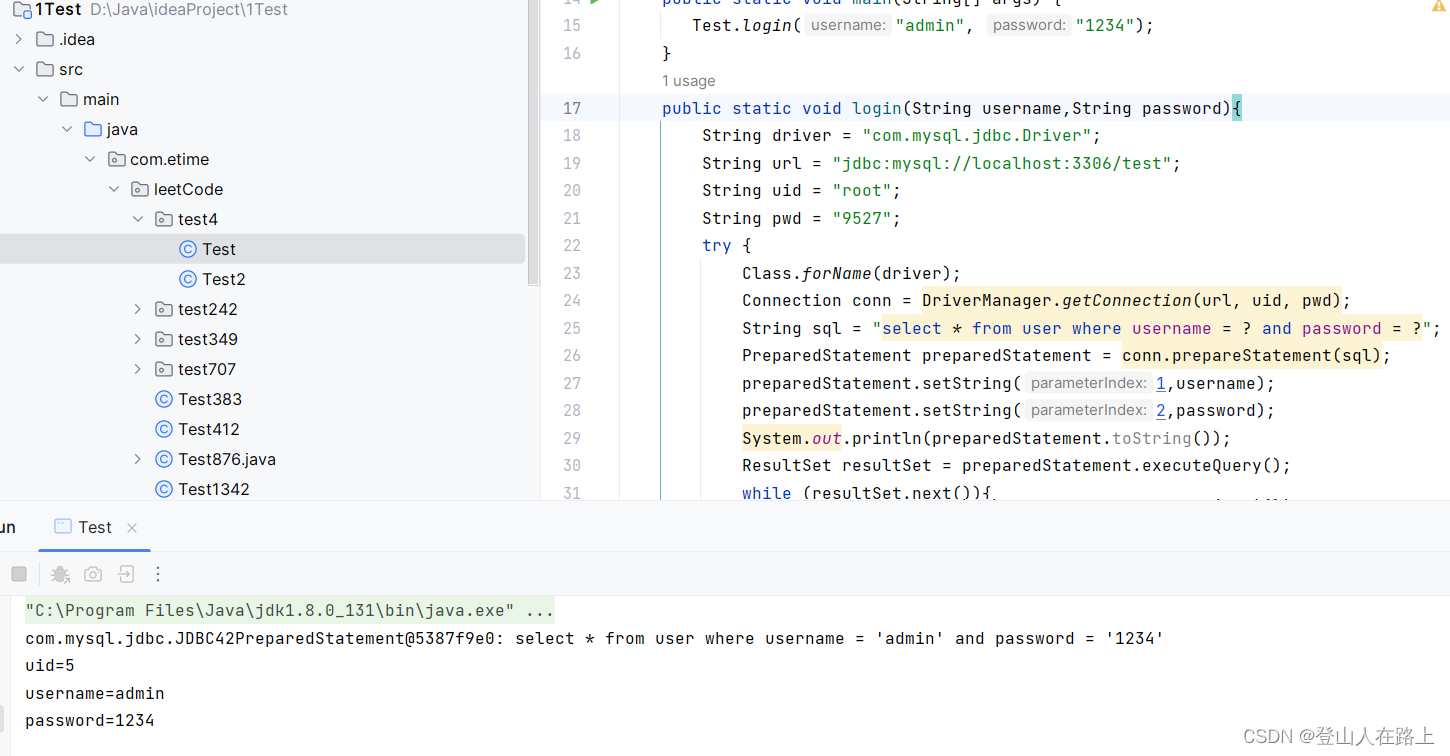
Task: Click the src folder icon
Action: (x=44, y=69)
